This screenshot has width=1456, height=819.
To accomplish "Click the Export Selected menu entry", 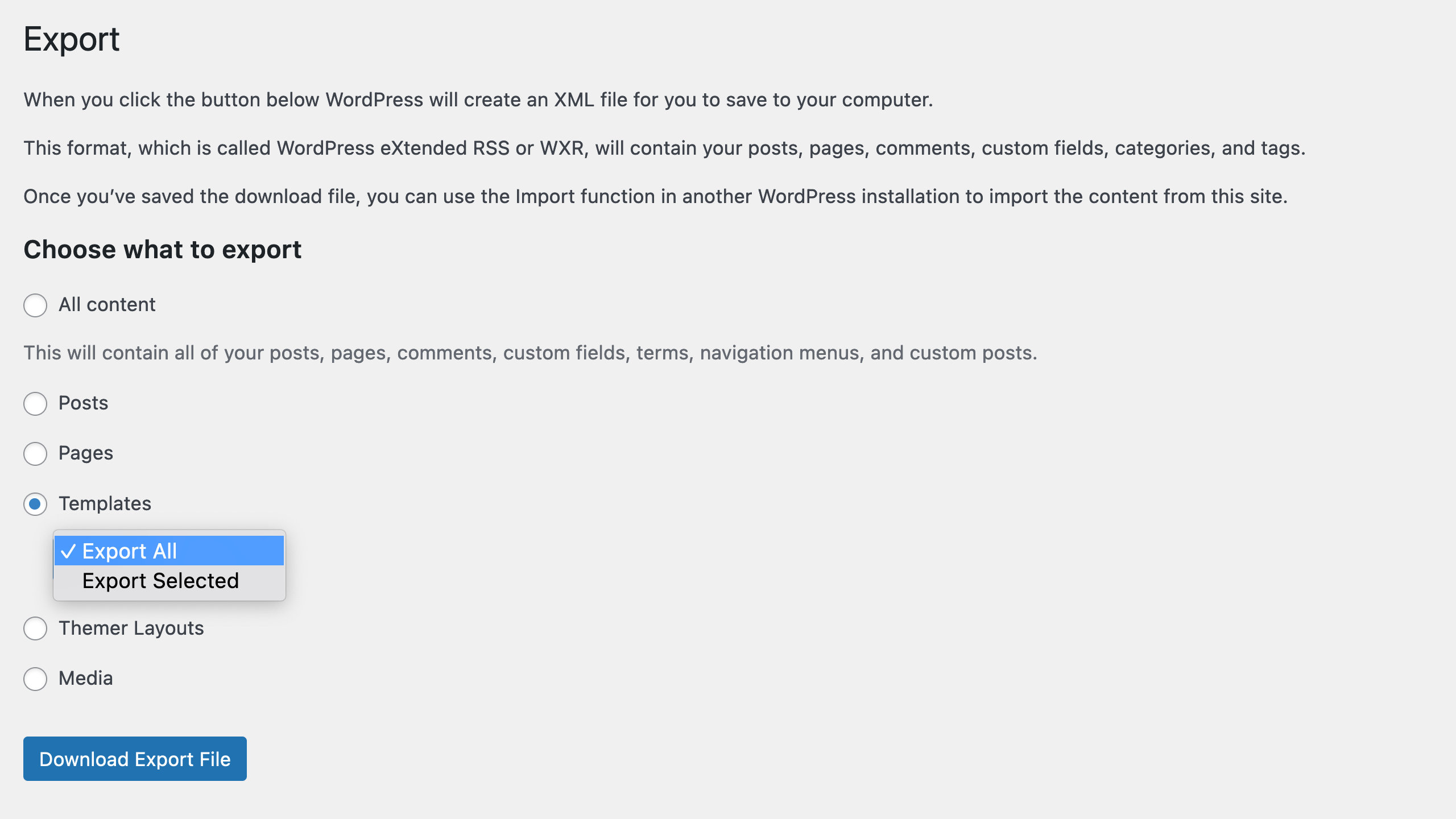I will pos(160,581).
